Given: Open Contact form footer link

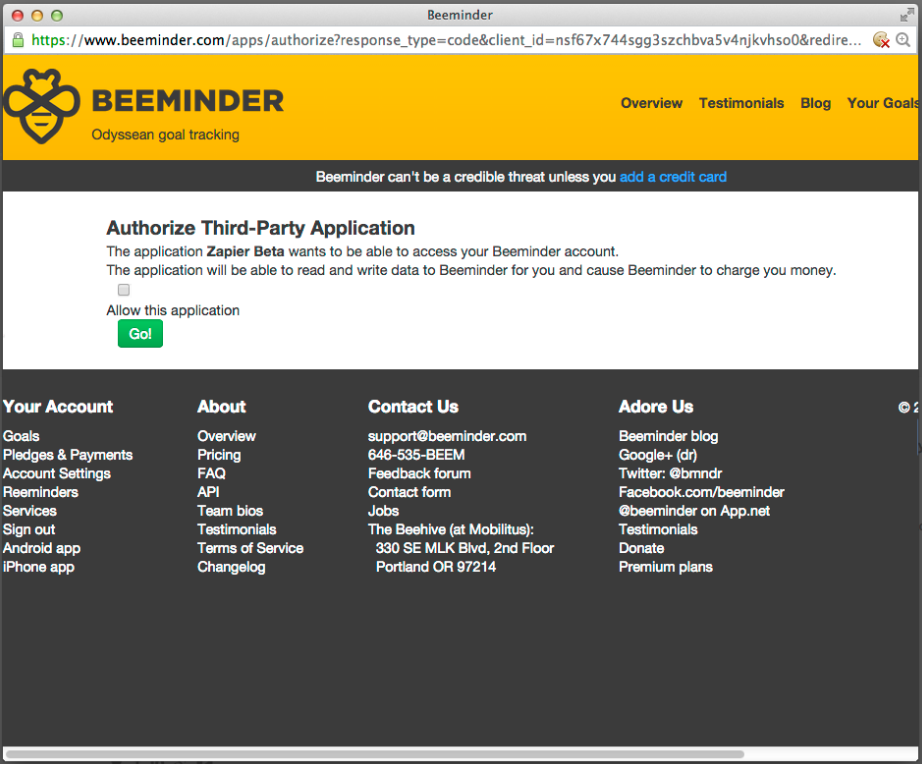Looking at the screenshot, I should point(409,492).
